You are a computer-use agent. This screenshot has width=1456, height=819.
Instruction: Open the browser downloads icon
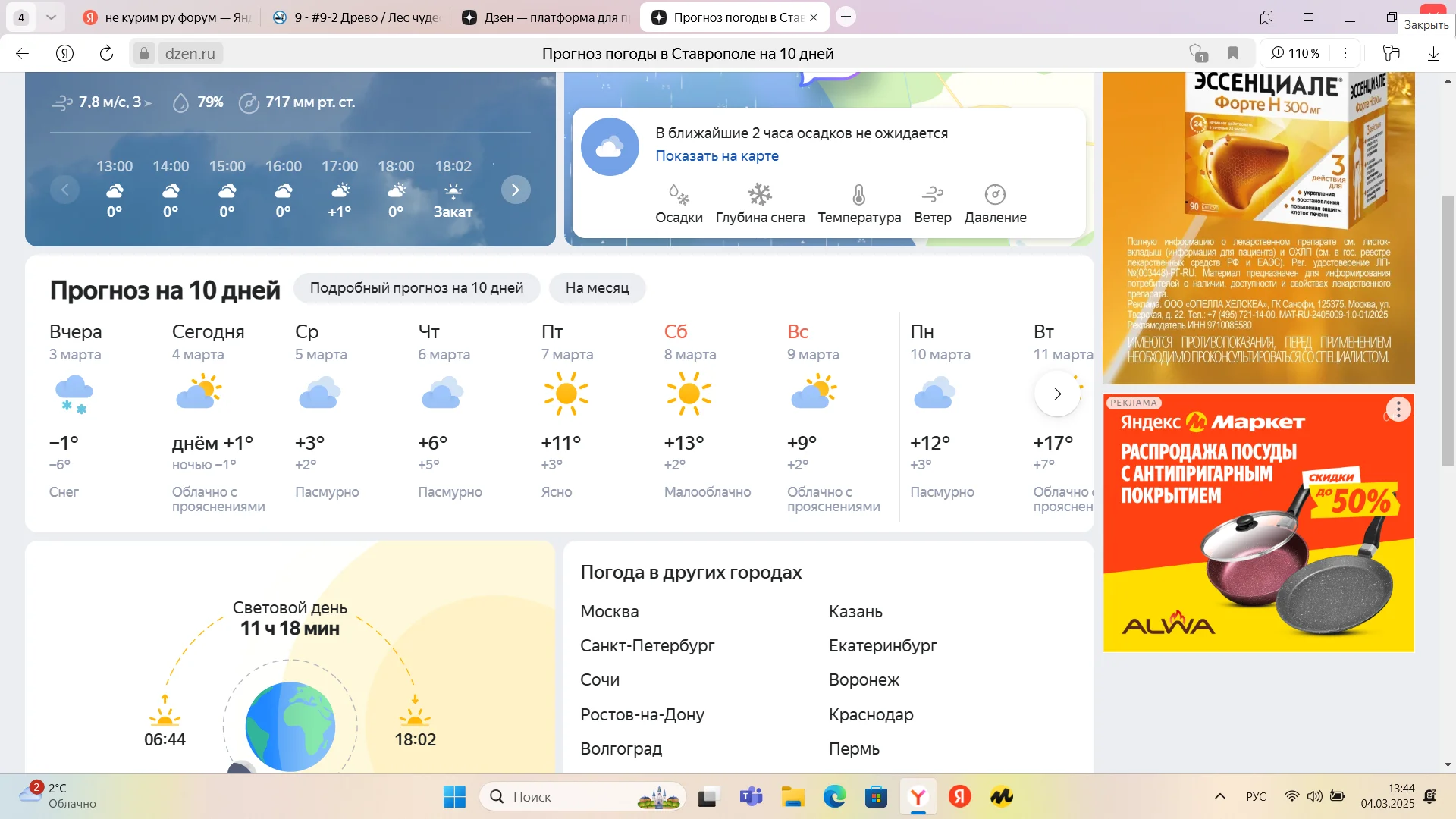pos(1433,53)
